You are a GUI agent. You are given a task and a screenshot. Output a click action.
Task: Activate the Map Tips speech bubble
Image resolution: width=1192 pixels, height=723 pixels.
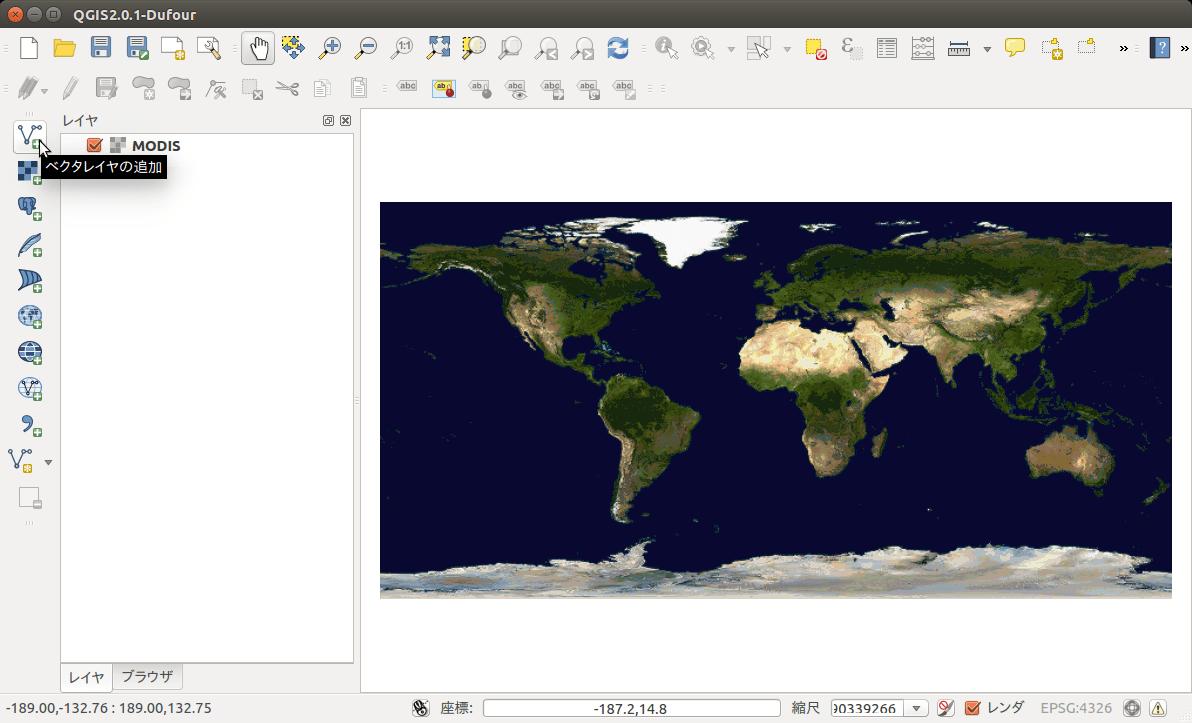coord(1015,48)
